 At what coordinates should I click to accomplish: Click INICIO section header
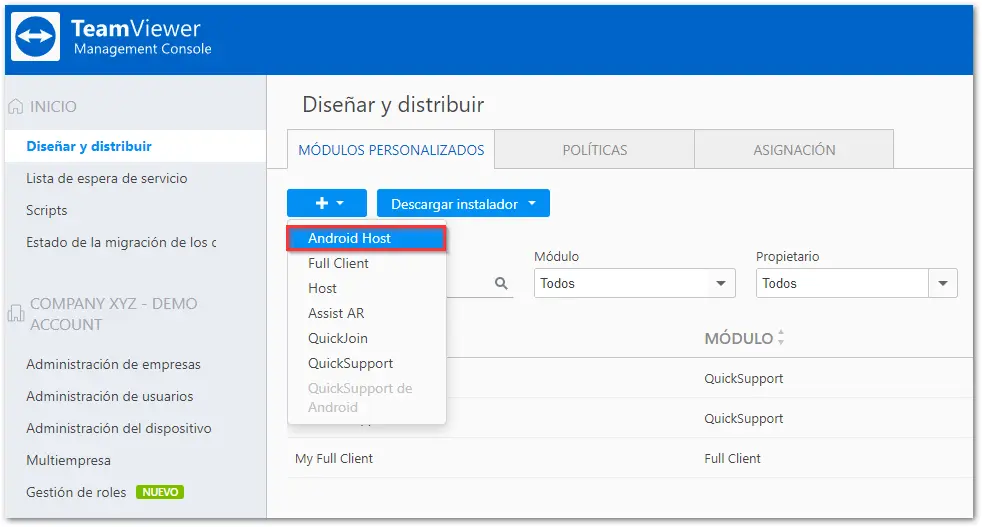tap(53, 107)
